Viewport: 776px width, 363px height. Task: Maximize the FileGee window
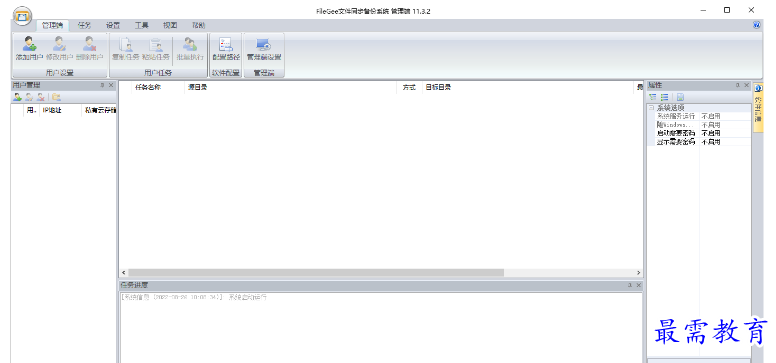[x=727, y=10]
